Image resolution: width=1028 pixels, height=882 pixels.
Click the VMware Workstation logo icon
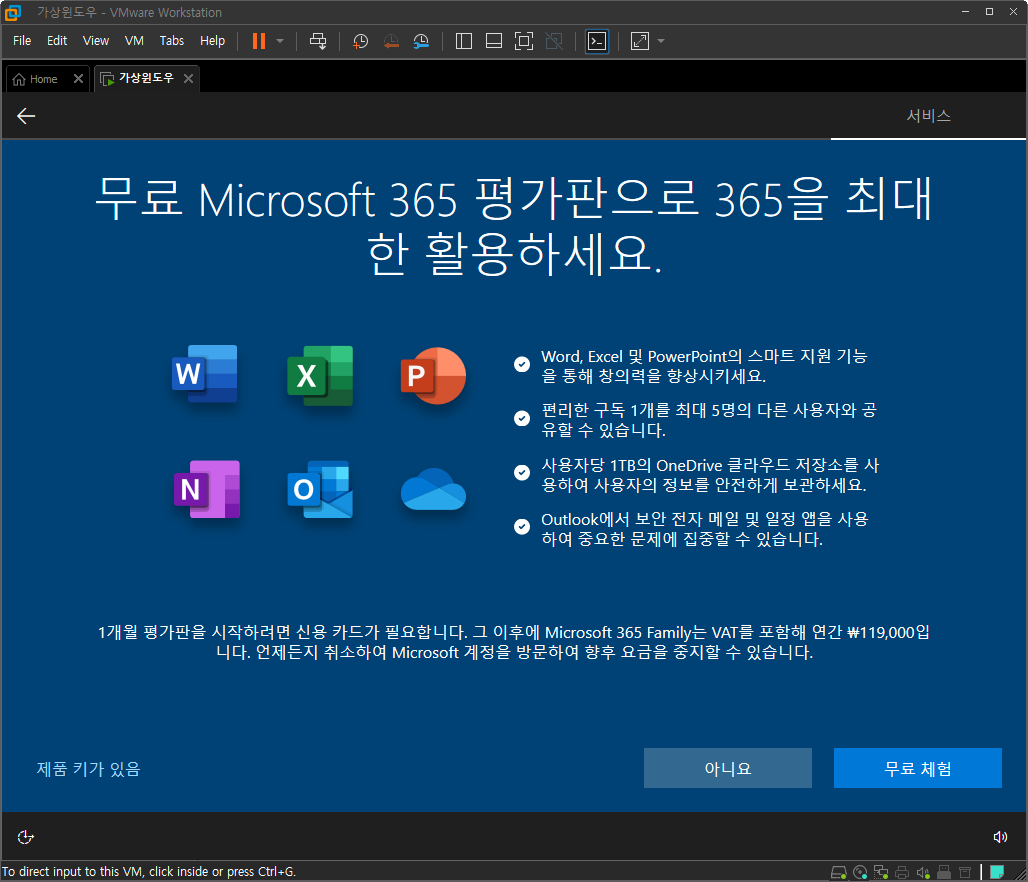(12, 12)
